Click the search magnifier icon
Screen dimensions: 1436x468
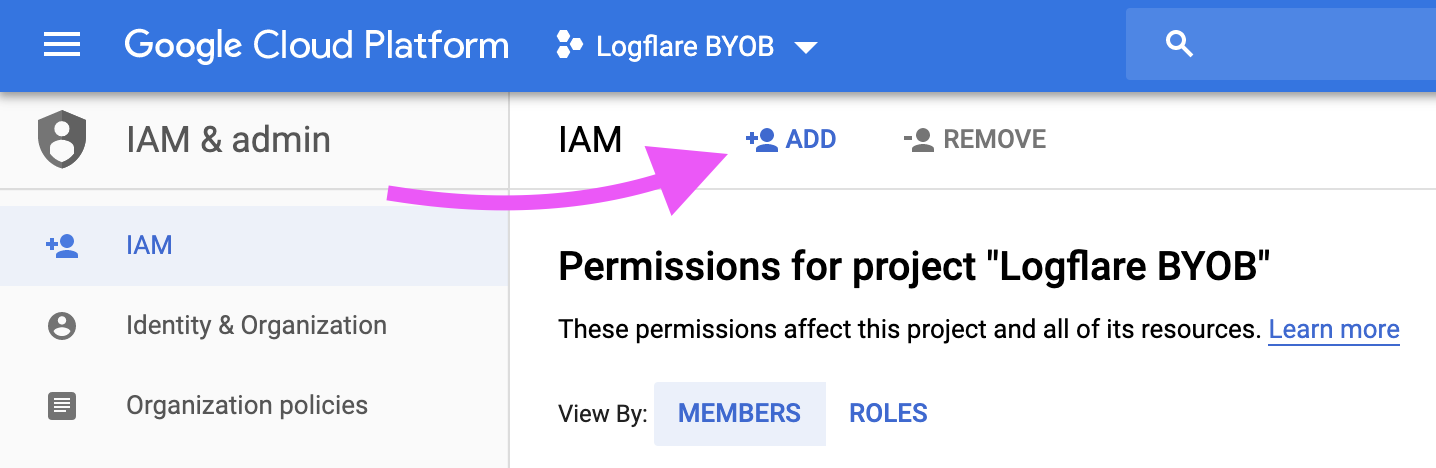click(x=1180, y=44)
